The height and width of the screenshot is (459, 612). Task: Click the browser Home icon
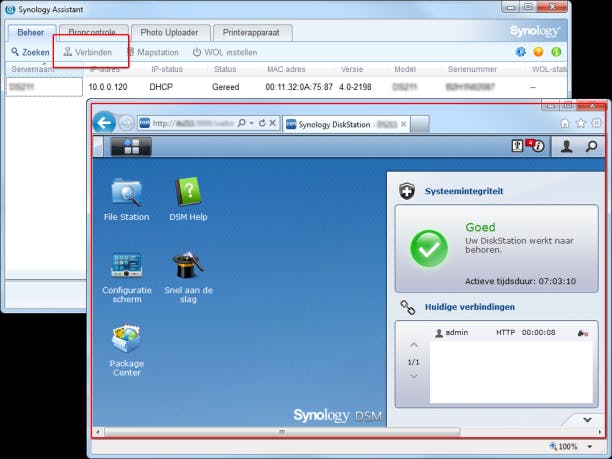(564, 123)
